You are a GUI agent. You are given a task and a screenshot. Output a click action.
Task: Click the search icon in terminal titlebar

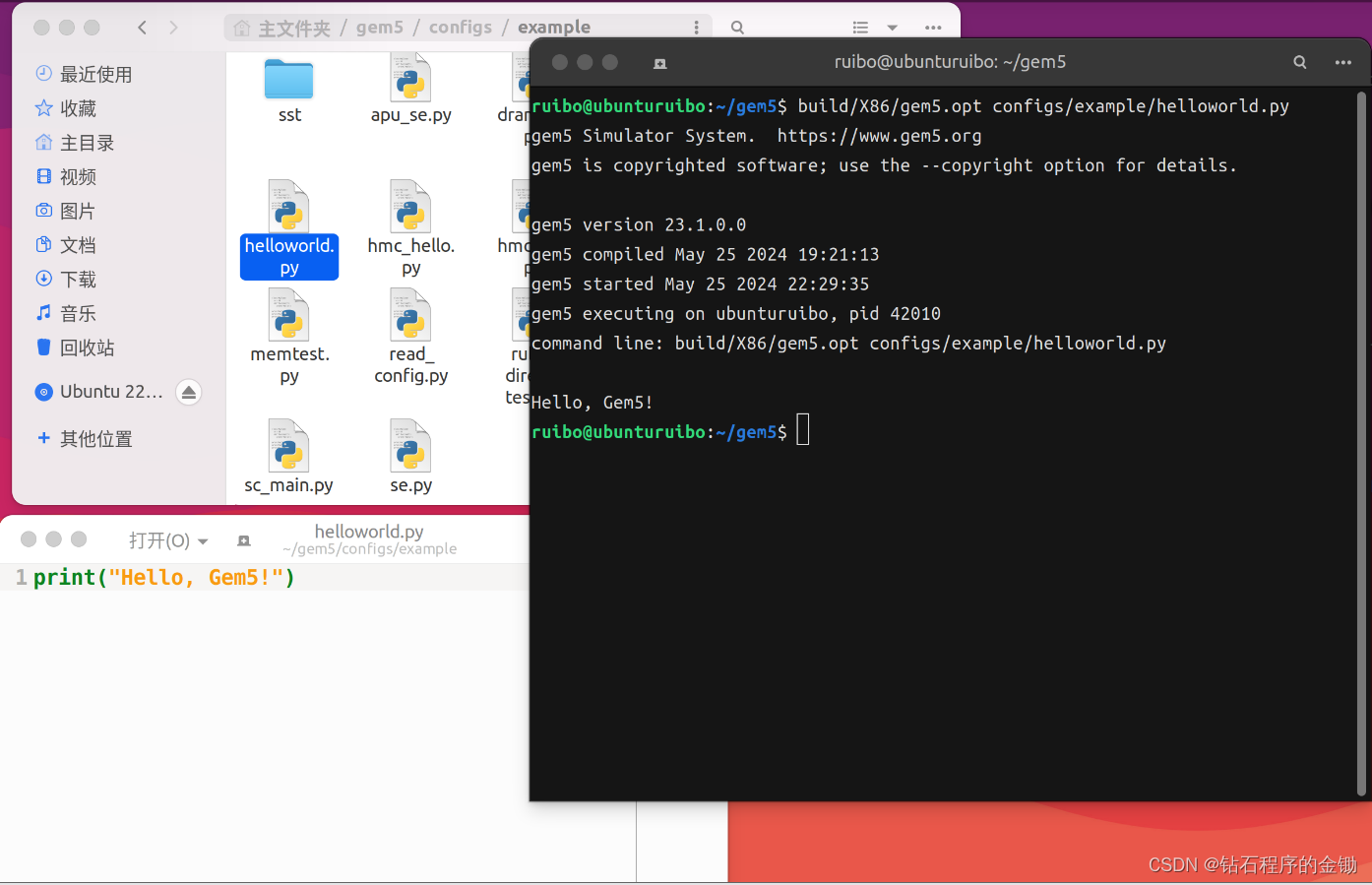1299,61
